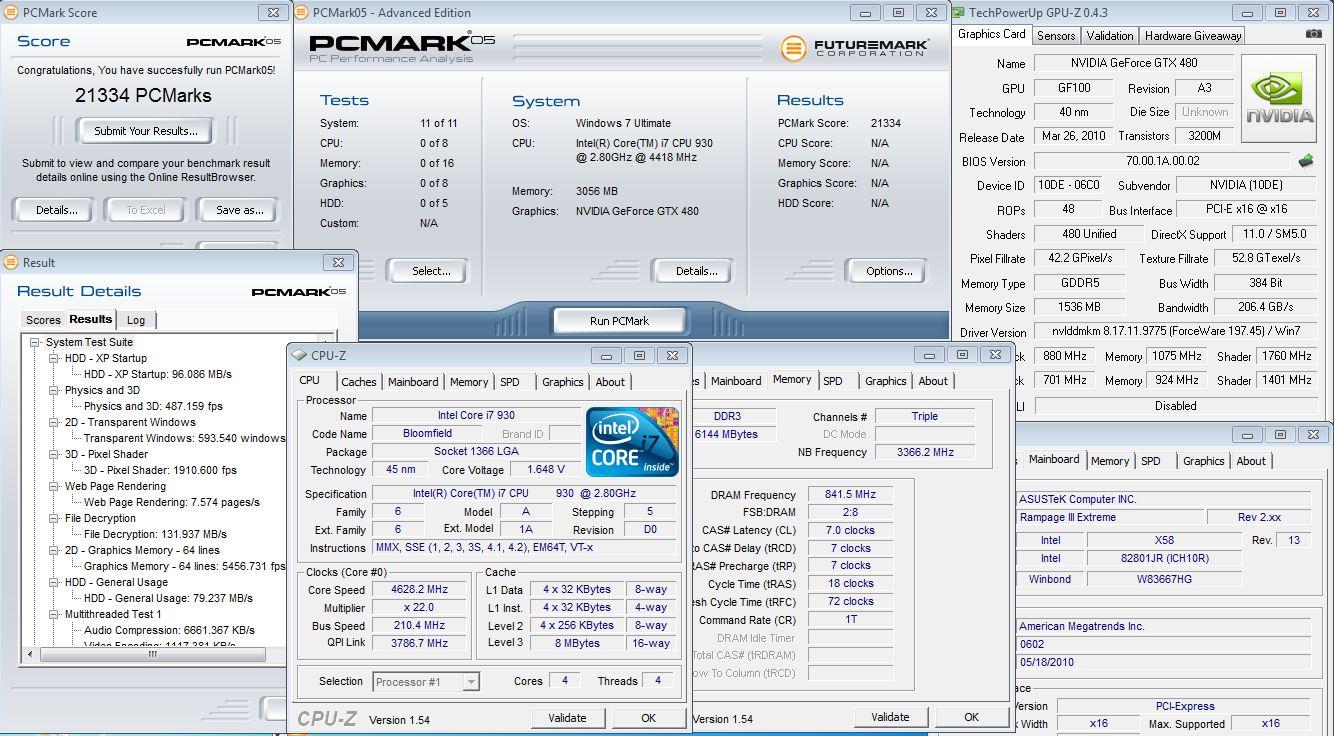Viewport: 1334px width, 736px height.
Task: Click Submit Your Results button
Action: coord(146,131)
